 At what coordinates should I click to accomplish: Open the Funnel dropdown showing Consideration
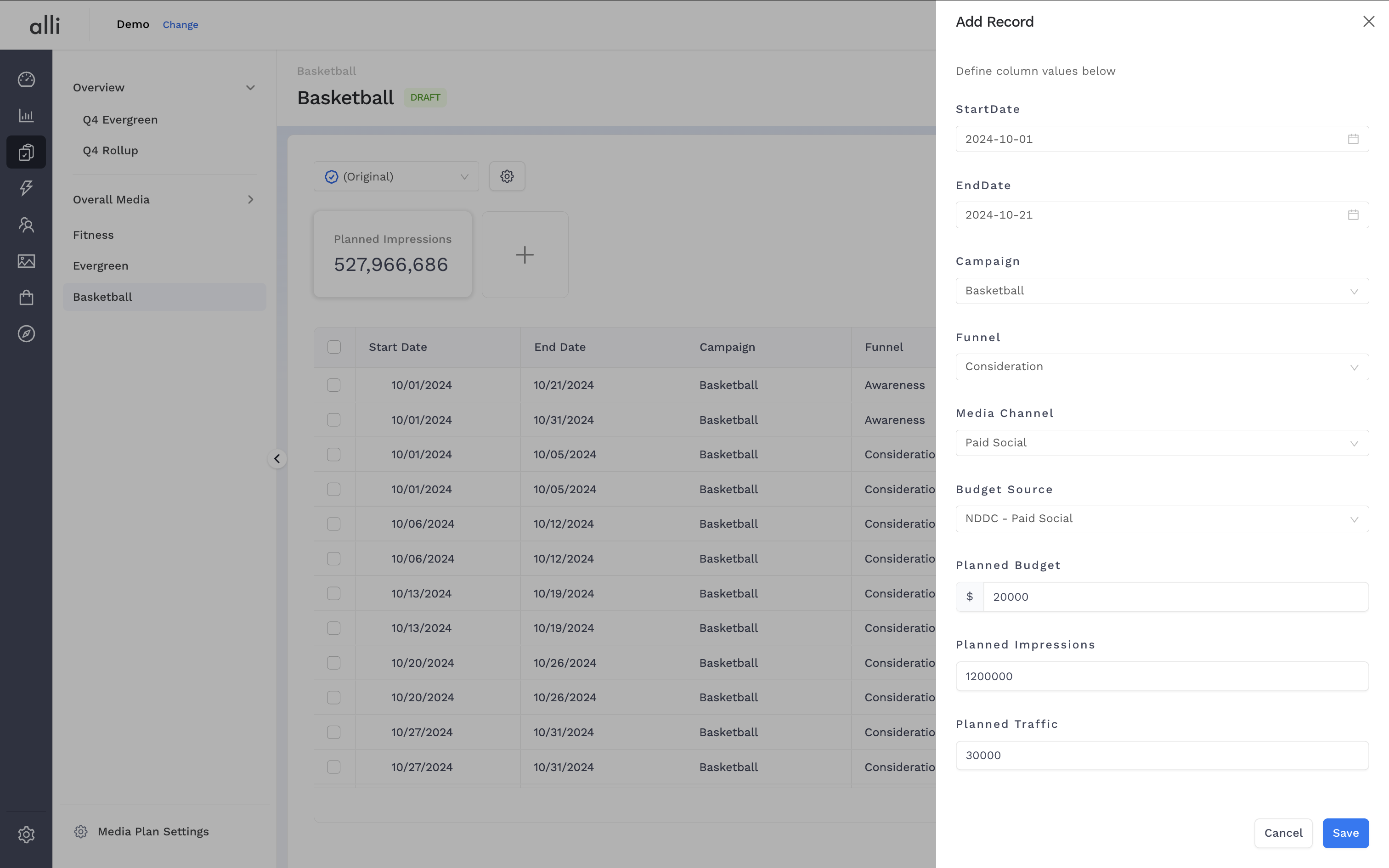point(1162,367)
